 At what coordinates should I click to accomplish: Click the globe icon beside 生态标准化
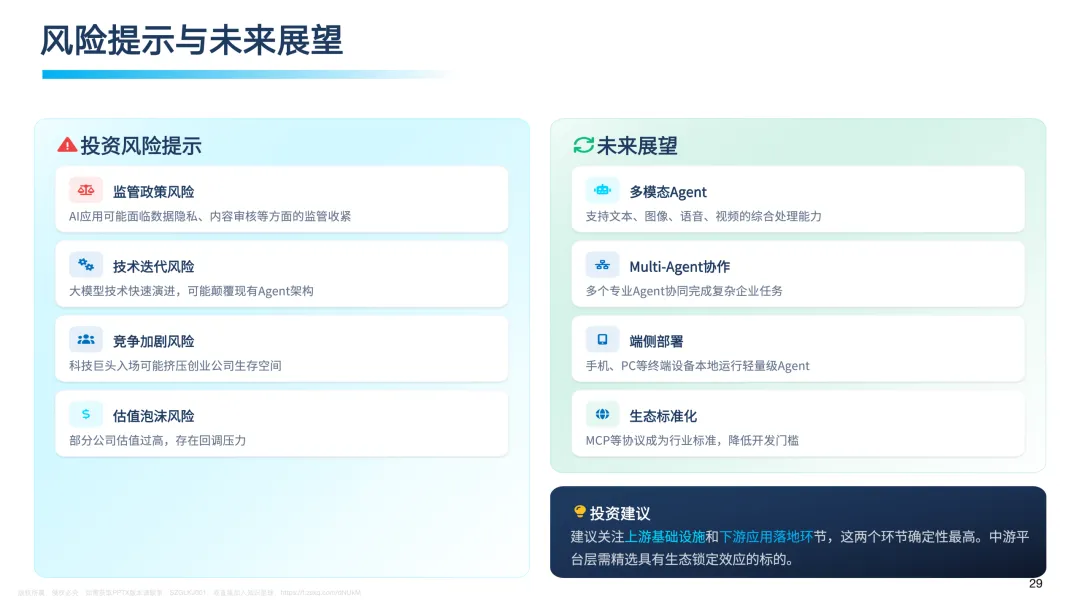pos(602,415)
